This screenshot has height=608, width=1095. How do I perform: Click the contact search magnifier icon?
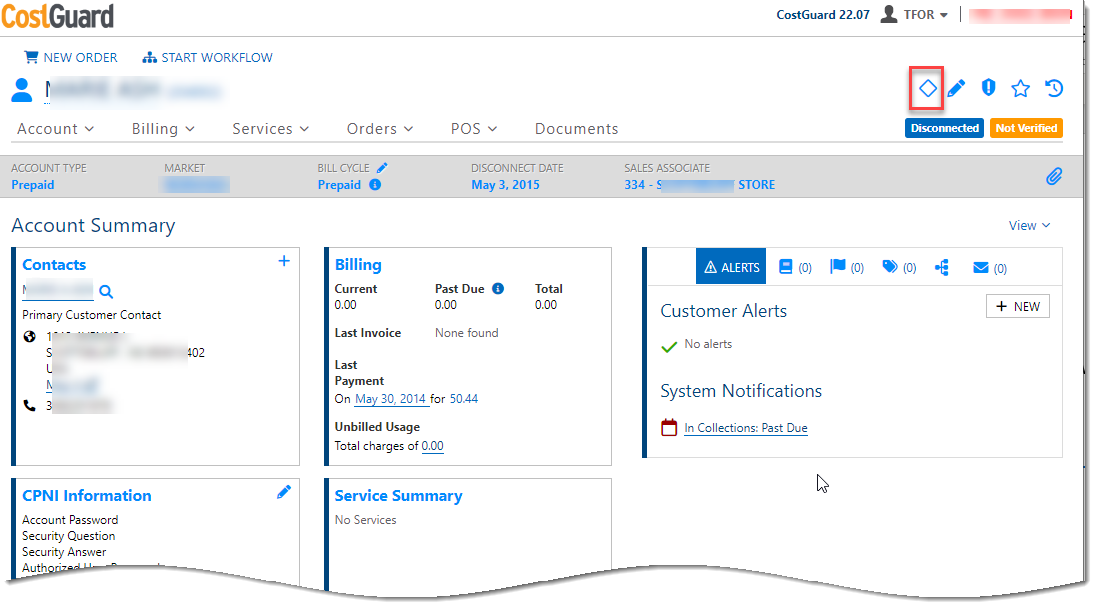105,292
